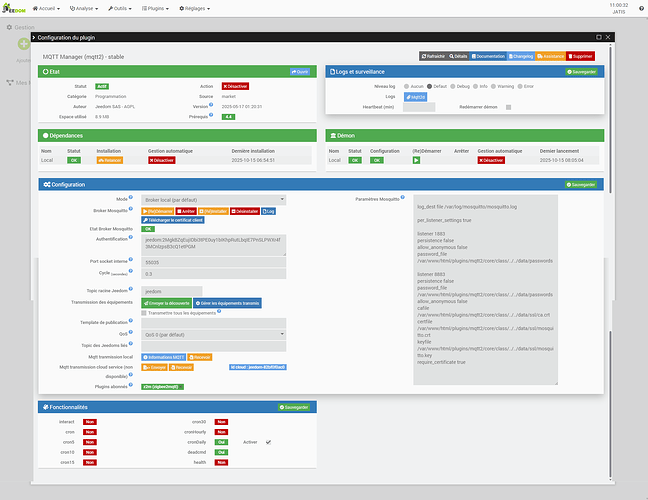The height and width of the screenshot is (500, 648).
Task: Open the Analyse menu
Action: (84, 8)
